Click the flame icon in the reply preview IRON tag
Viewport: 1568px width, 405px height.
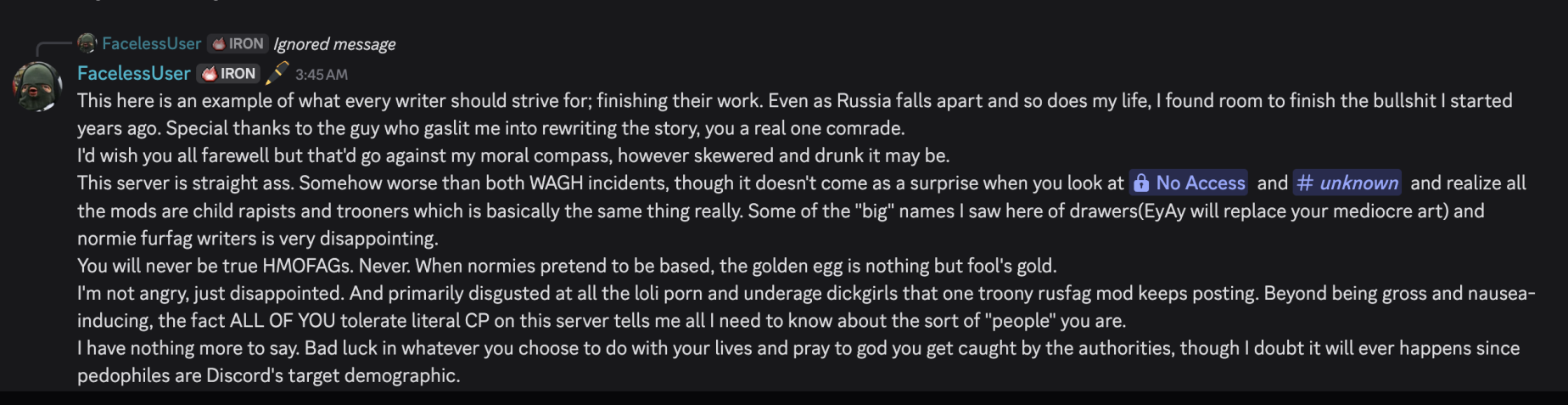pos(219,43)
